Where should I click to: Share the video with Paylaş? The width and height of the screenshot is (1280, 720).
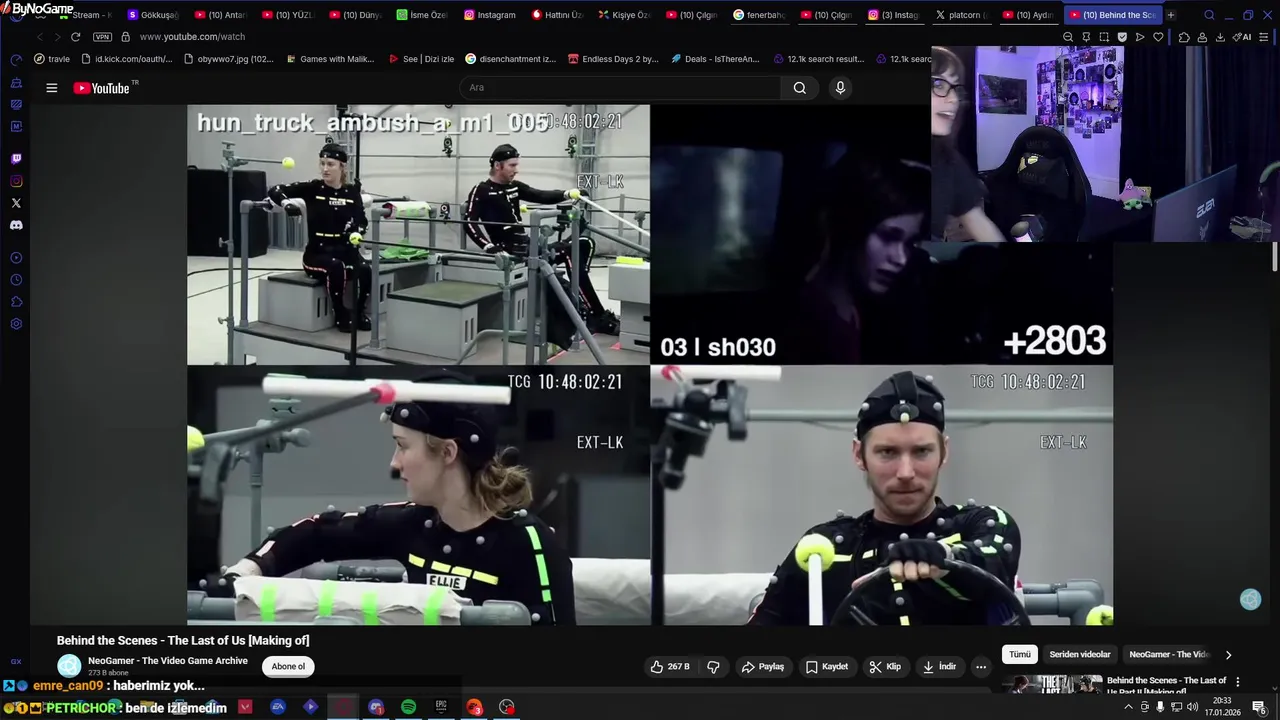point(762,667)
